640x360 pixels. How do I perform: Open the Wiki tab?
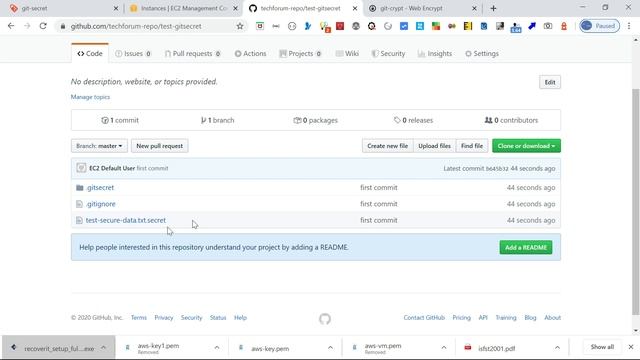pos(347,53)
